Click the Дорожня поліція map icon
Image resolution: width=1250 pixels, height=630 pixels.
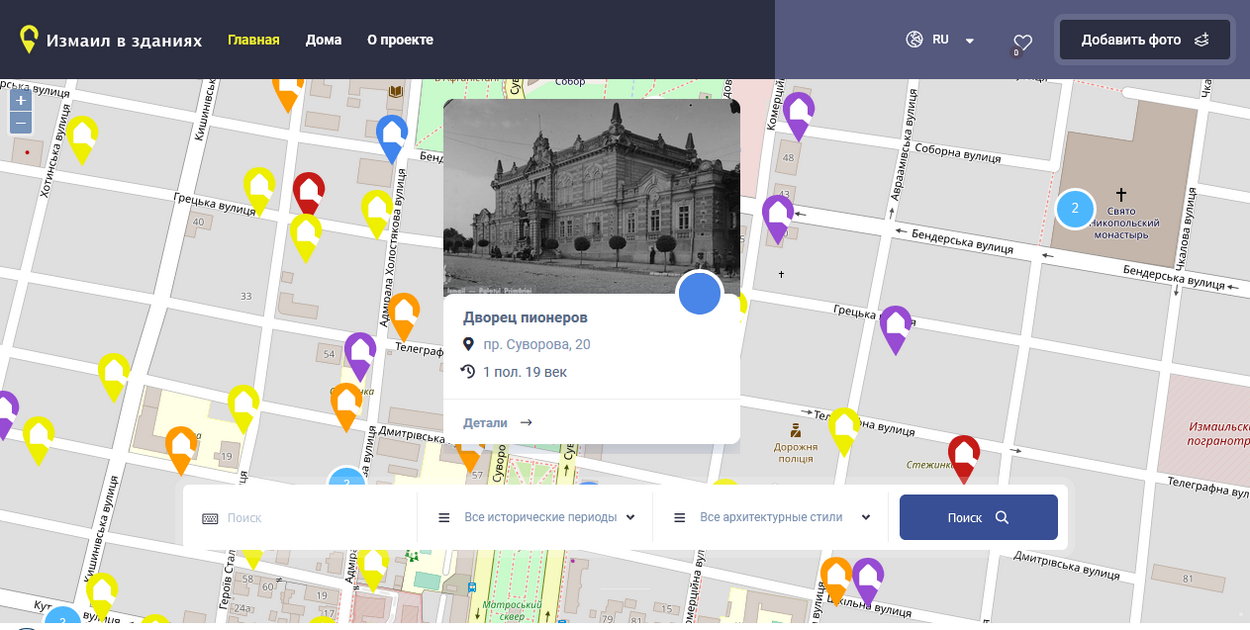[x=796, y=430]
